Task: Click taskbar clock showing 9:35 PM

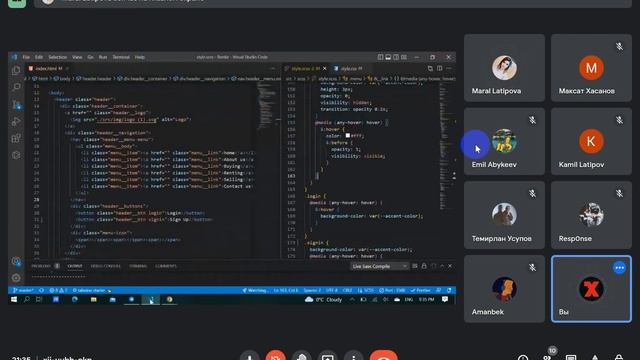Action: point(426,300)
